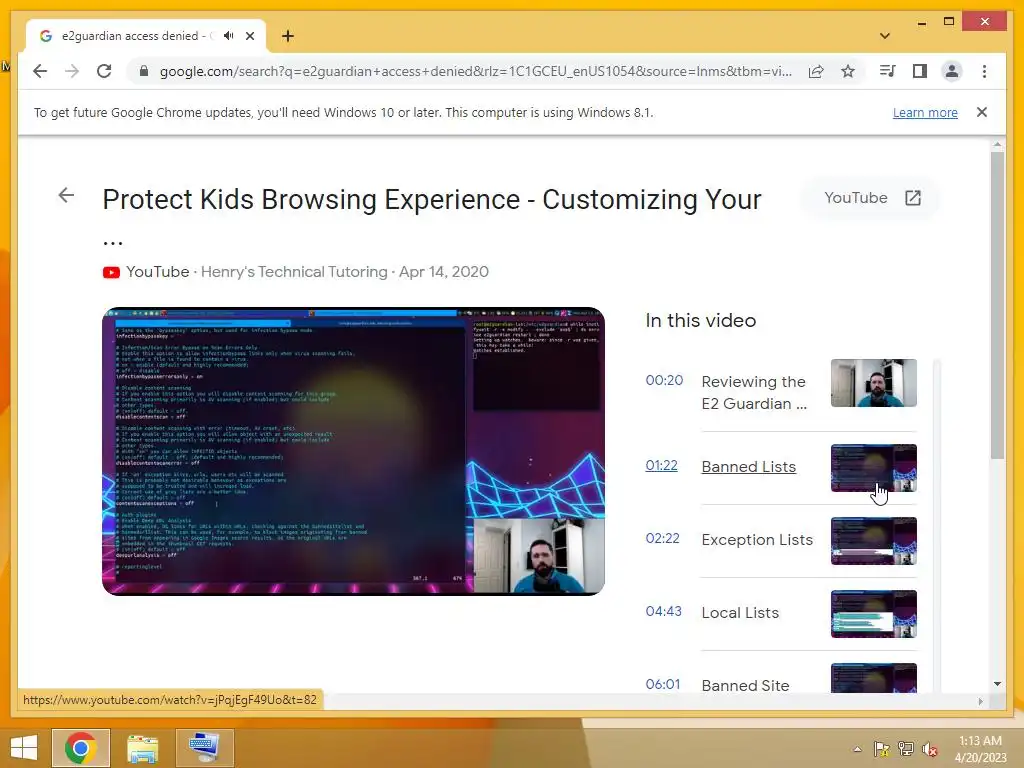Open Learn more link about Chrome updates
This screenshot has width=1024, height=768.
point(925,112)
